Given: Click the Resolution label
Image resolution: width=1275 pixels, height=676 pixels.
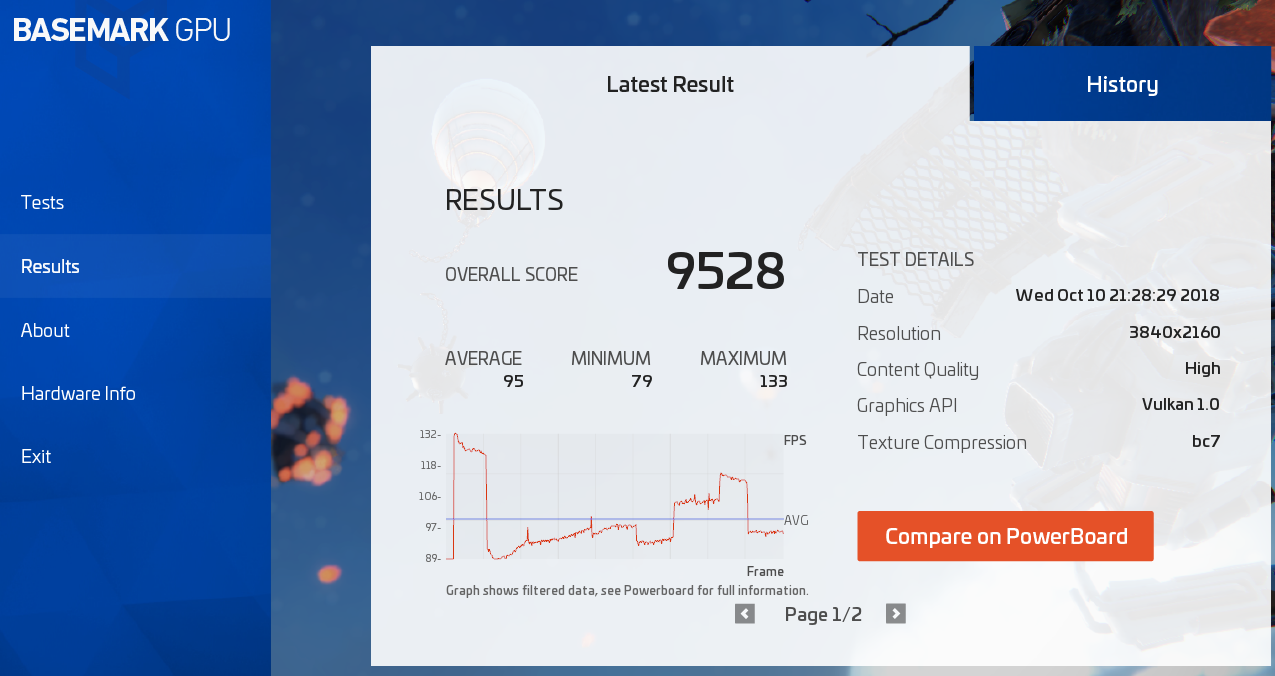Looking at the screenshot, I should click(899, 333).
